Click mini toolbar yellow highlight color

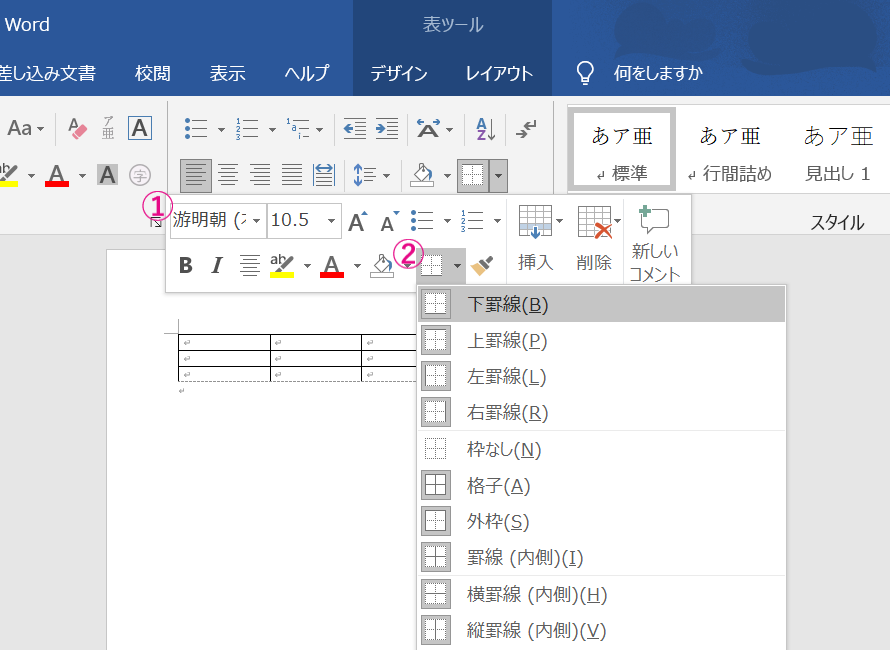point(282,265)
